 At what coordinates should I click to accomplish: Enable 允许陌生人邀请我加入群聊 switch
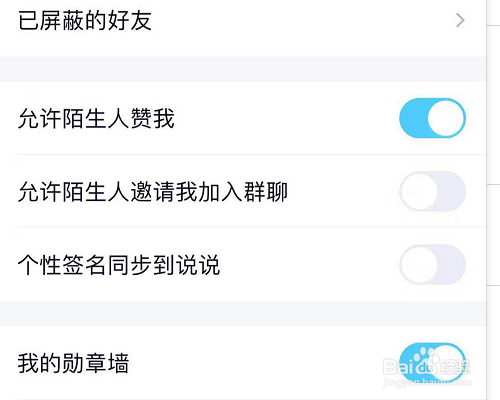432,191
